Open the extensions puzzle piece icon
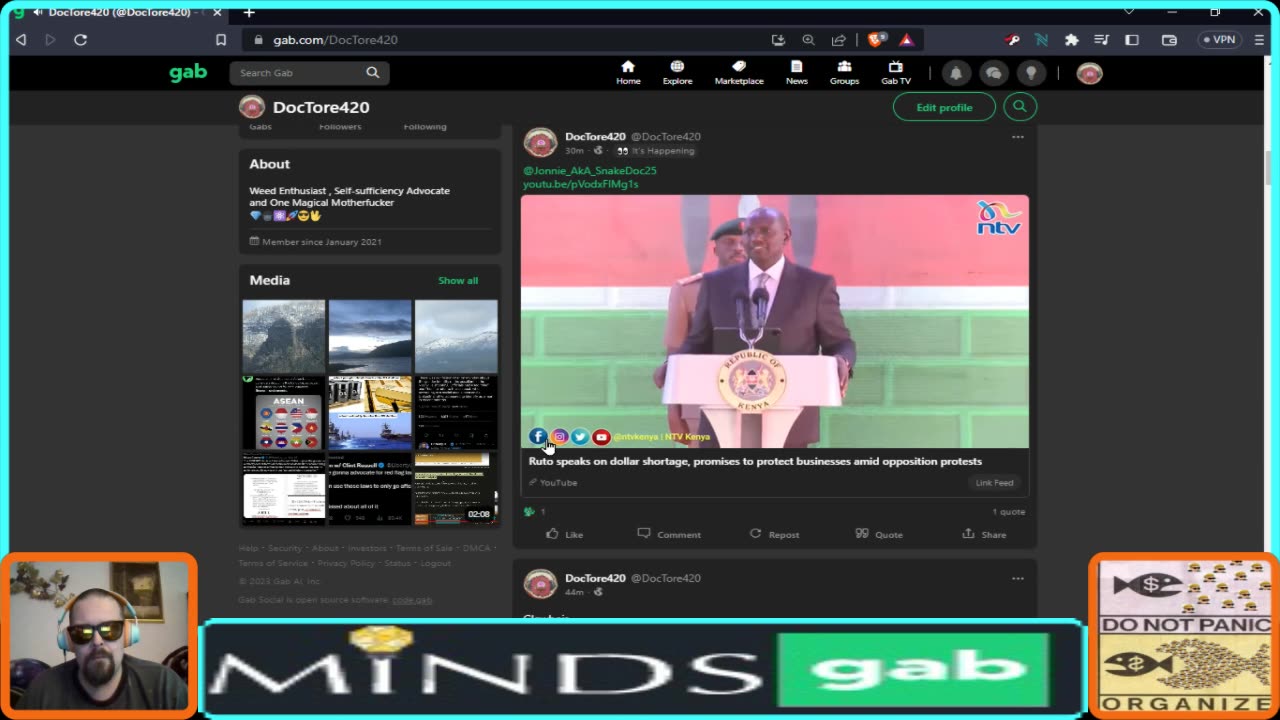The image size is (1280, 720). (x=1072, y=40)
